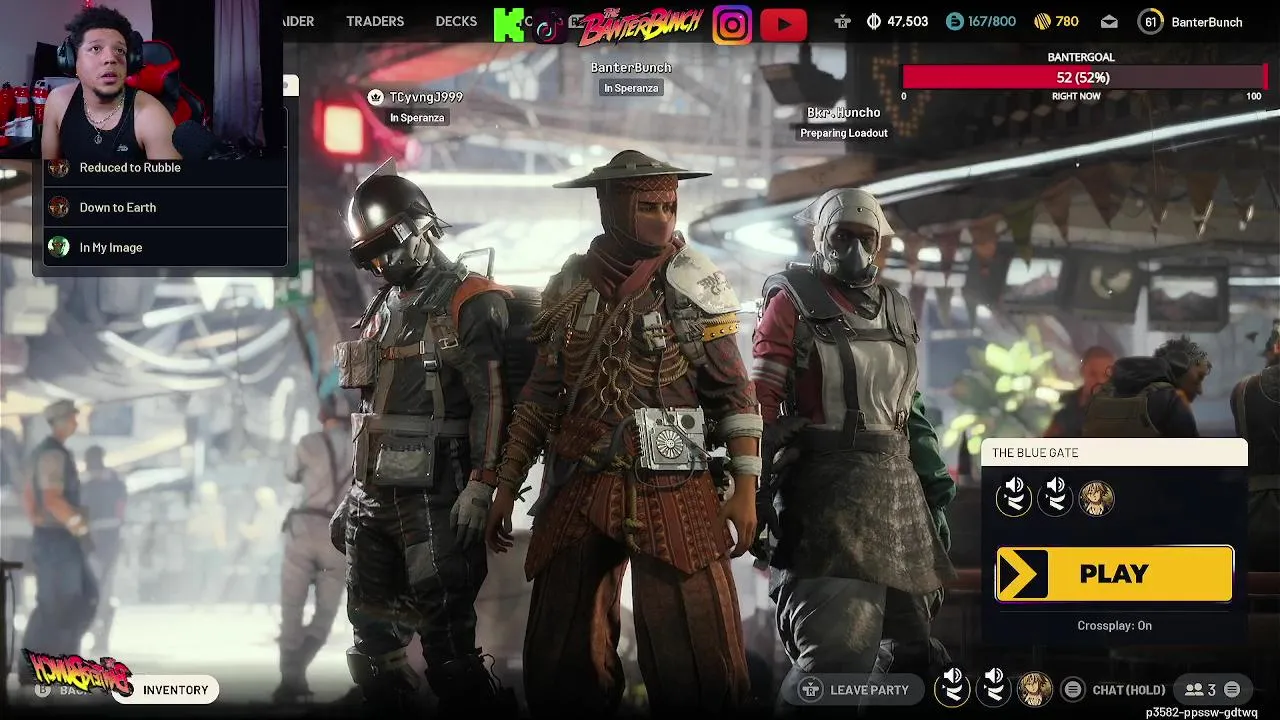Viewport: 1280px width, 720px height.
Task: Click the 47,503 coin balance
Action: (x=908, y=21)
